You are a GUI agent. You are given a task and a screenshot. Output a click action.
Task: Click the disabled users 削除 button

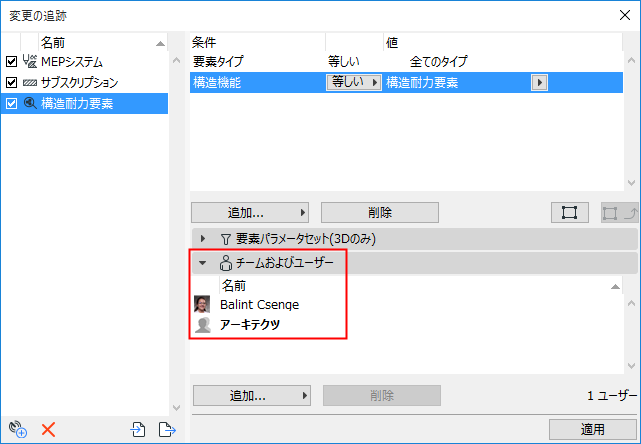point(382,395)
